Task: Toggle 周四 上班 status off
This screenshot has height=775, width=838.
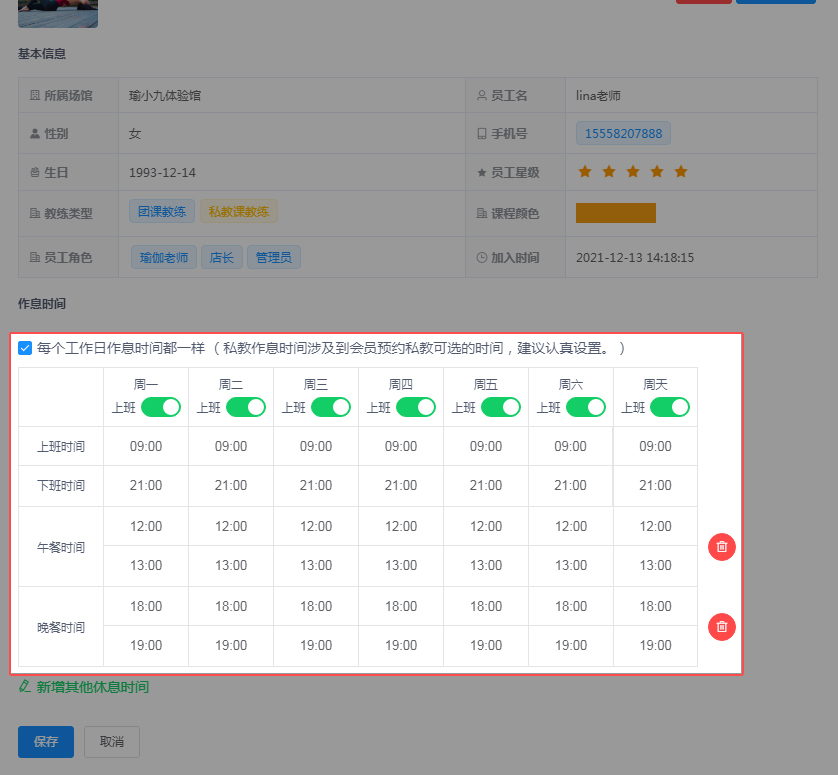Action: coord(416,407)
